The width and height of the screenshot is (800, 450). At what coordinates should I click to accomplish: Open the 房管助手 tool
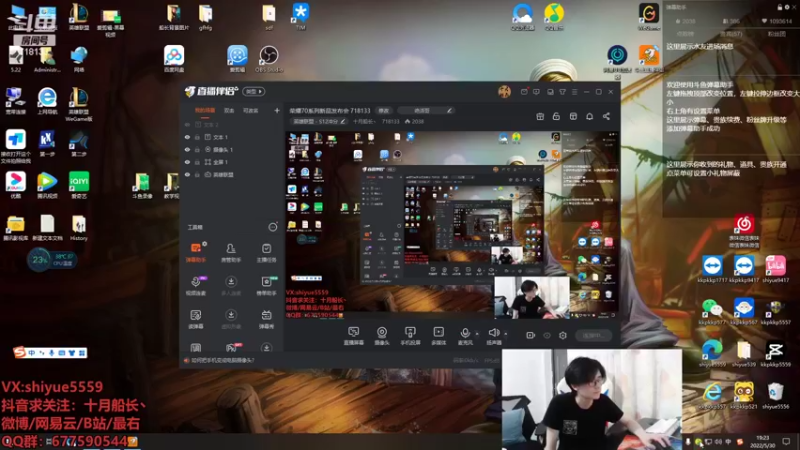(x=231, y=252)
